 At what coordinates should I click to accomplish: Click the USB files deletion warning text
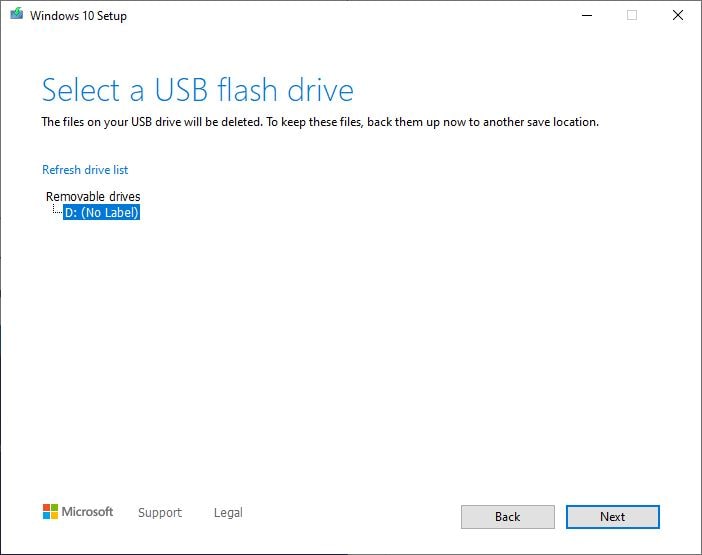pos(320,123)
